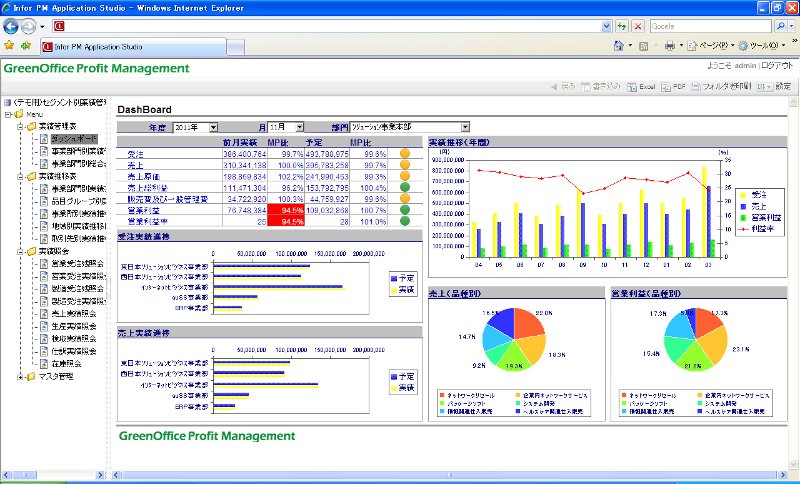
Task: Select 売上実績照会 in the tree
Action: (x=73, y=314)
